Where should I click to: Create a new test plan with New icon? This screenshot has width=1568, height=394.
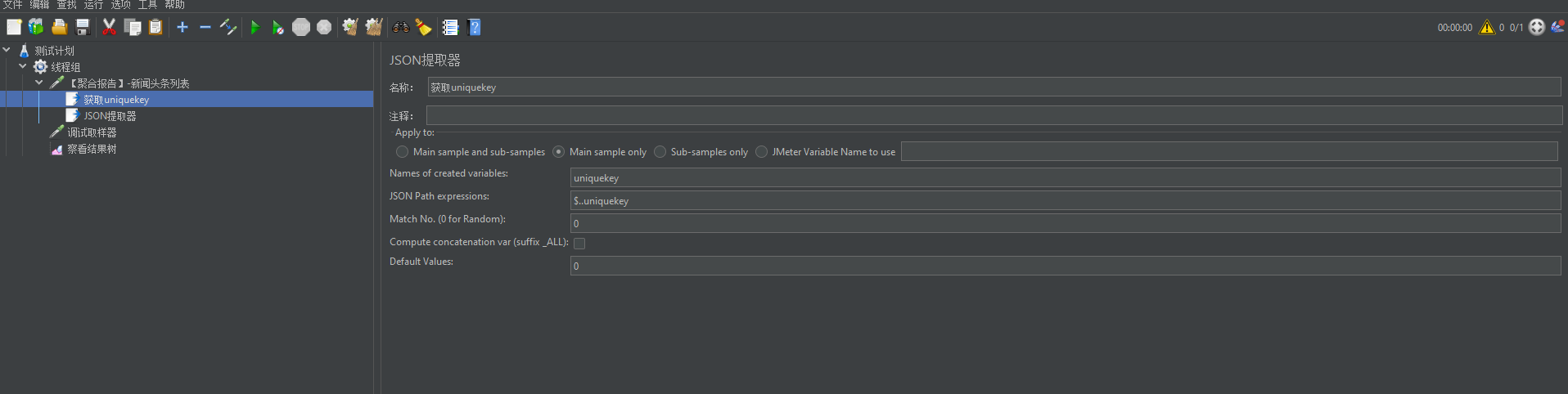pyautogui.click(x=14, y=27)
